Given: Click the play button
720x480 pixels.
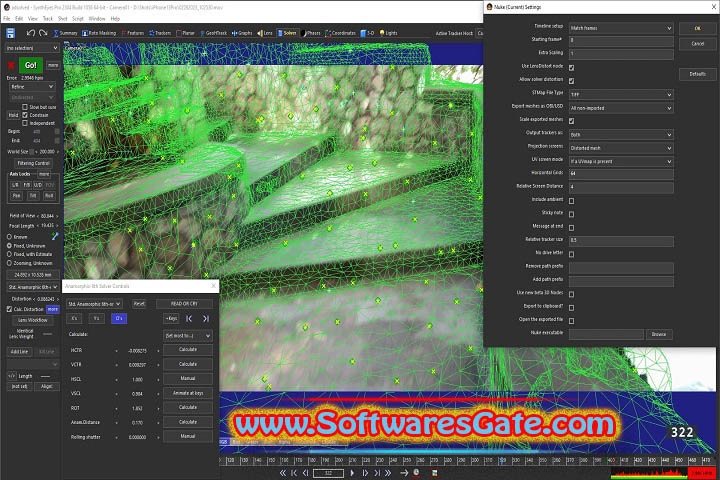Looking at the screenshot, I should point(352,473).
